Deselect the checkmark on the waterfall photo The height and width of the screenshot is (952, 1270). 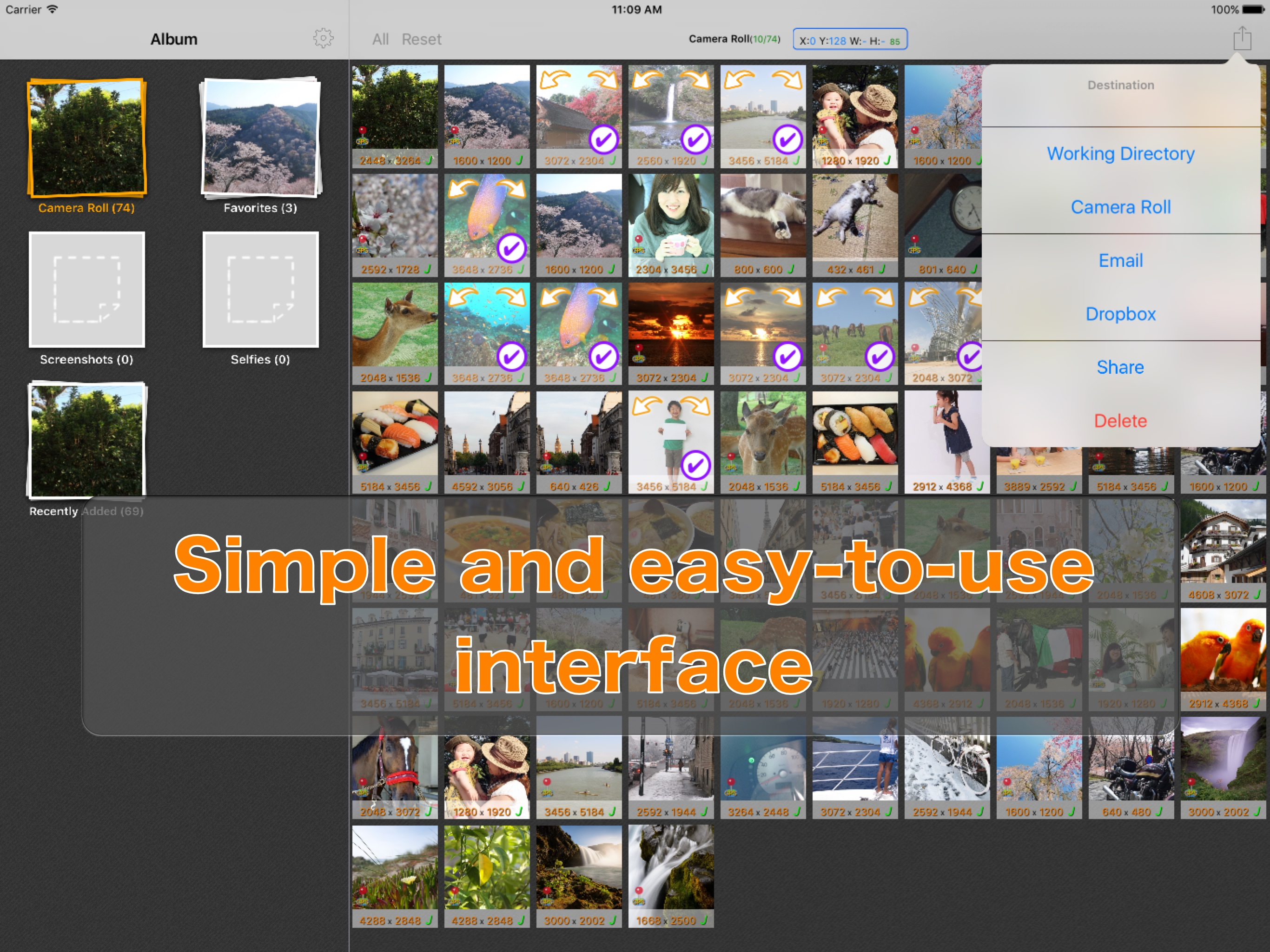click(x=695, y=139)
